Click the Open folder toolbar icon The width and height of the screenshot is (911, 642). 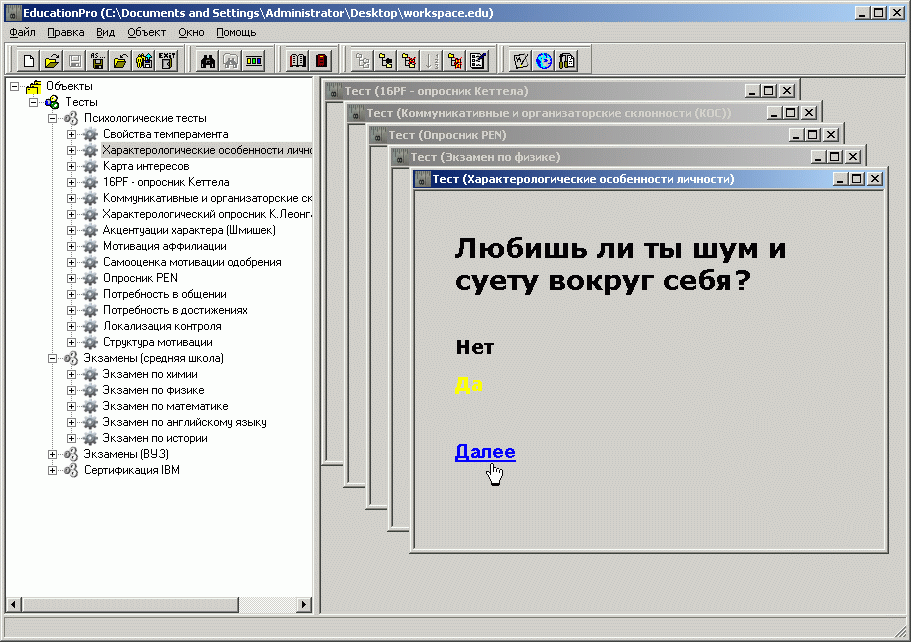click(x=51, y=60)
